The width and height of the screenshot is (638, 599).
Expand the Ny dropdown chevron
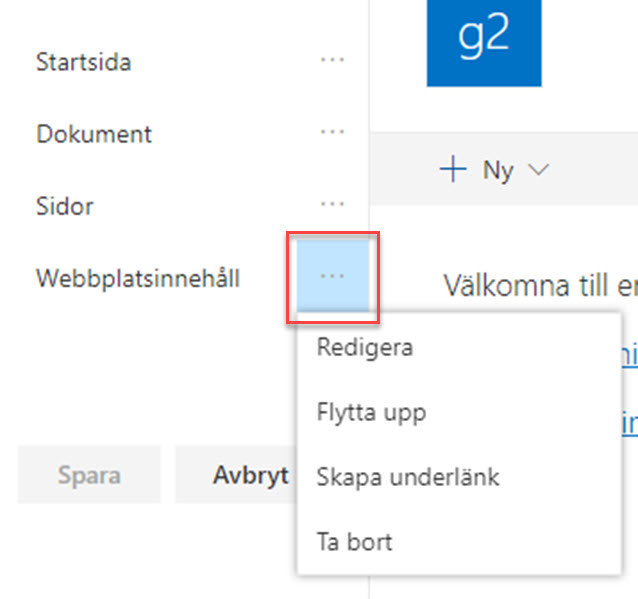(538, 170)
